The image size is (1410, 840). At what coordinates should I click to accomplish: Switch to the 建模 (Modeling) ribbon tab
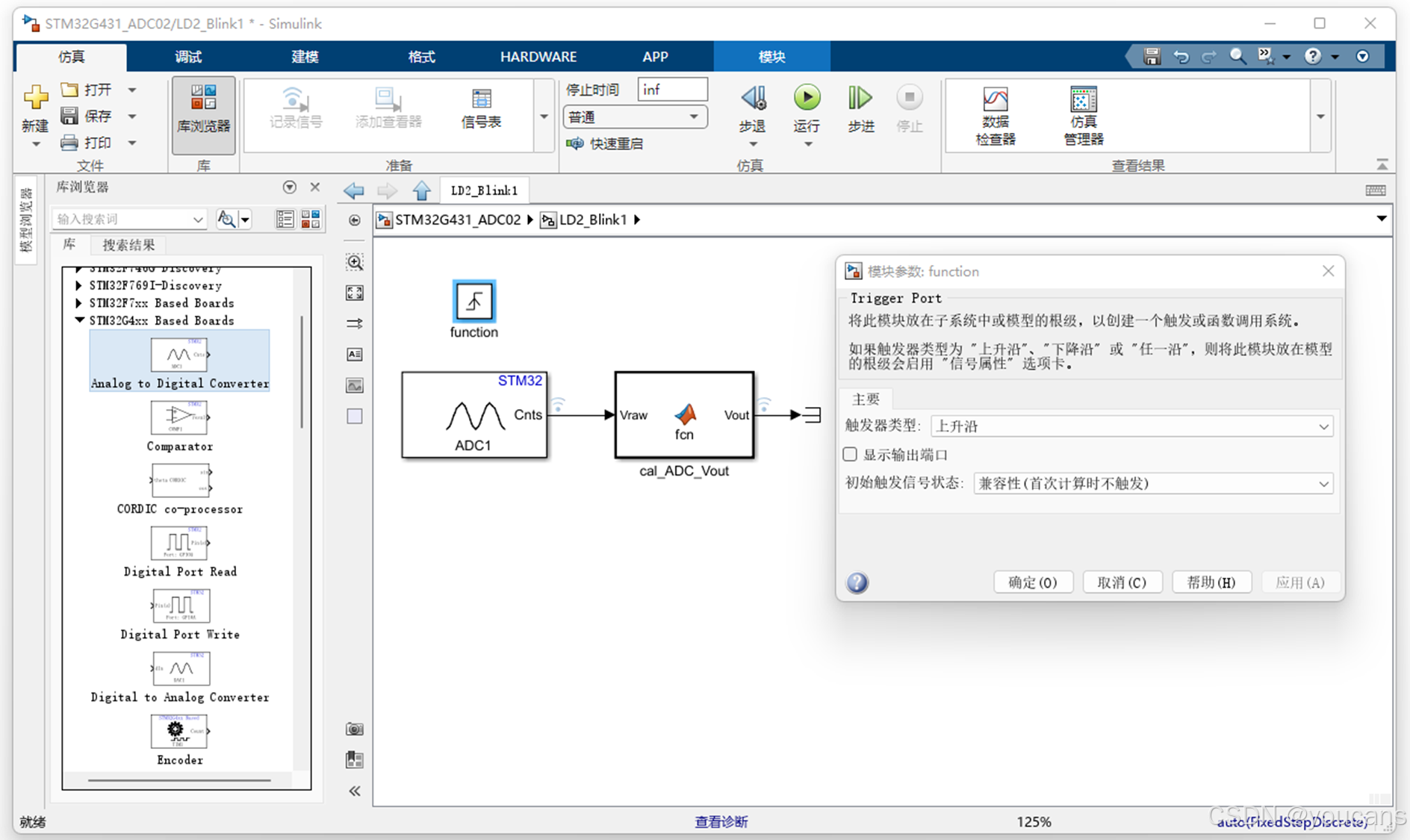tap(305, 57)
